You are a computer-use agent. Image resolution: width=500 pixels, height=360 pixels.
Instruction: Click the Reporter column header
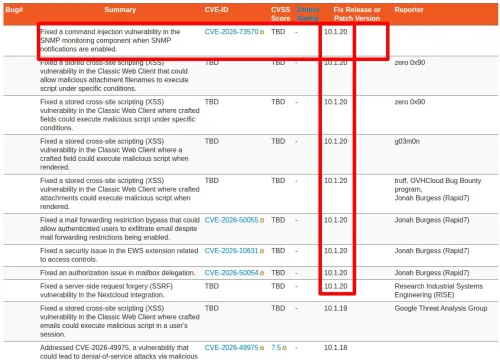(409, 10)
